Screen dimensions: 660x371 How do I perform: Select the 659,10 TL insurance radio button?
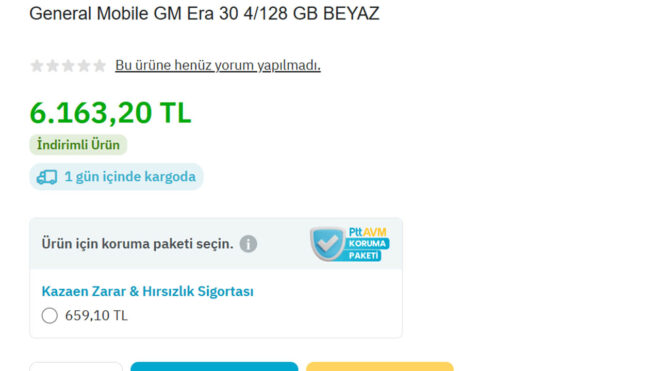coord(50,315)
